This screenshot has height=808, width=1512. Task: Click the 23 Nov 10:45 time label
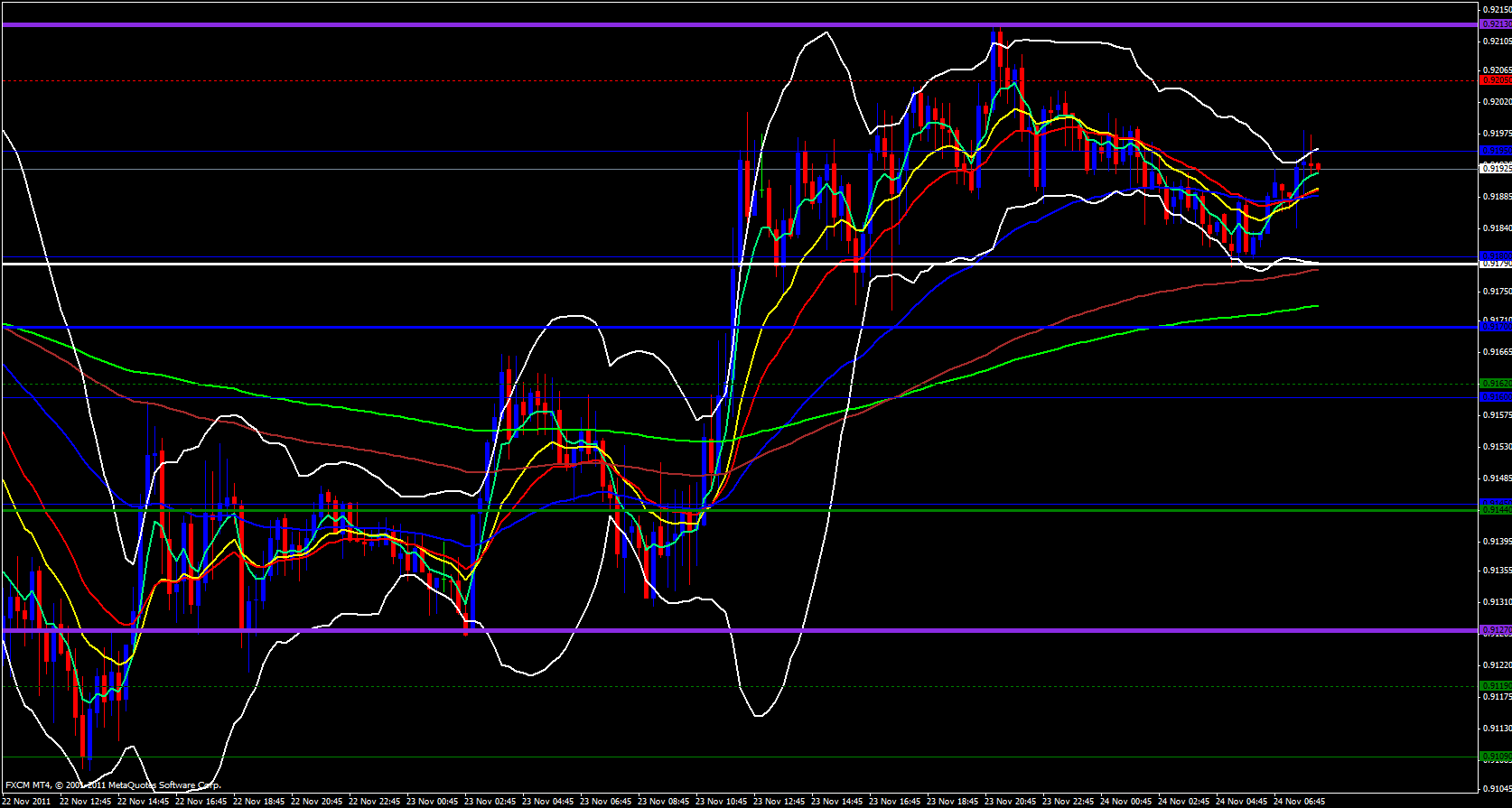tap(722, 801)
